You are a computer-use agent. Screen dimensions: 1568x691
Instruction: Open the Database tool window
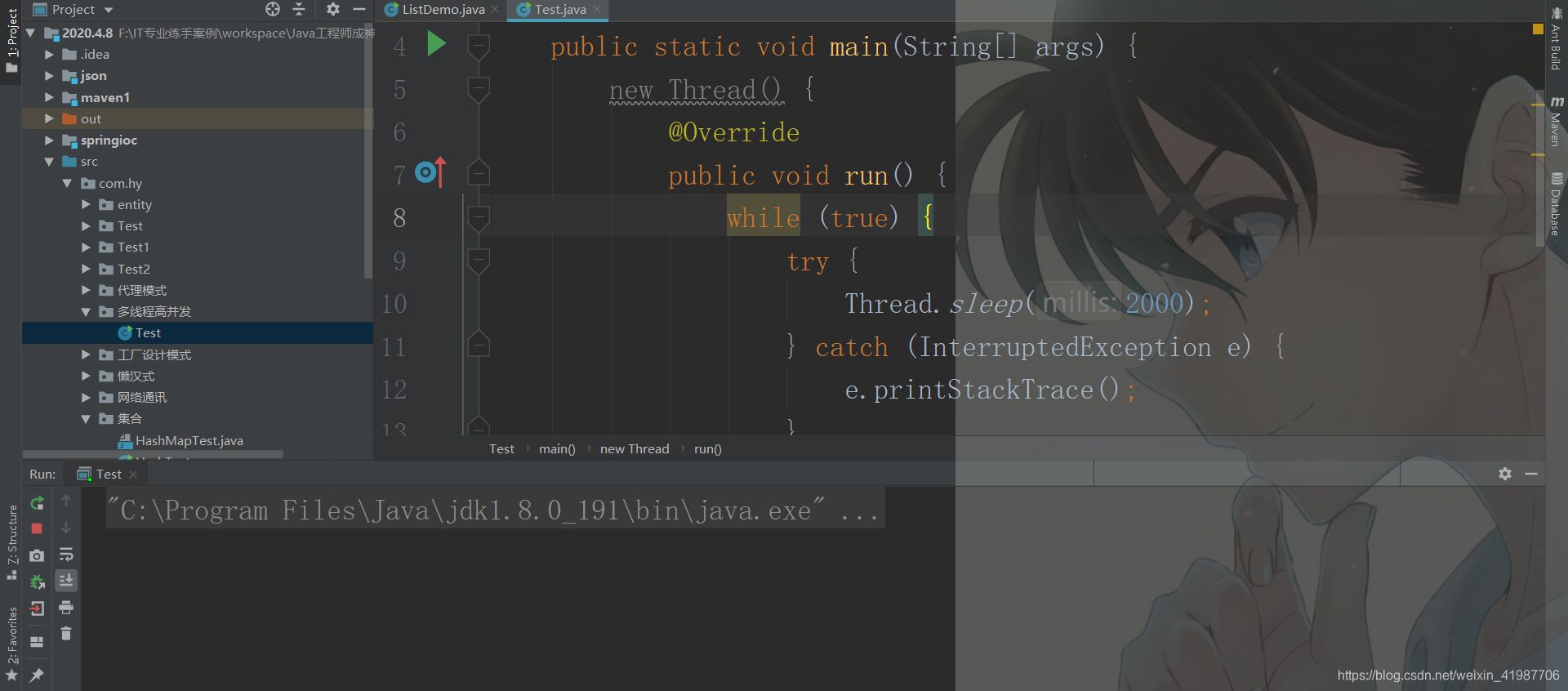point(1556,204)
